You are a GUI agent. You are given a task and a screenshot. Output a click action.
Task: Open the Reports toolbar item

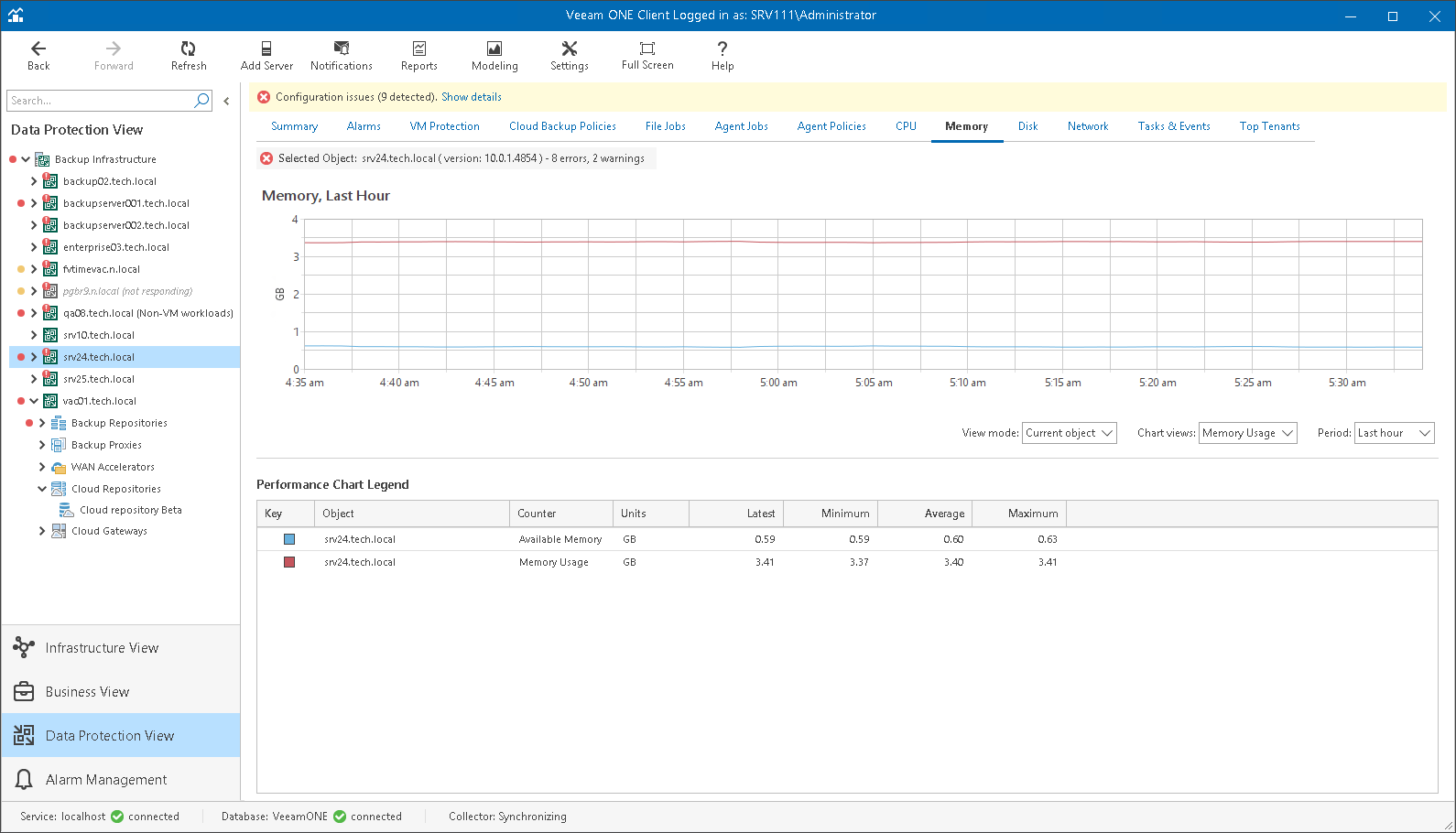click(x=419, y=55)
